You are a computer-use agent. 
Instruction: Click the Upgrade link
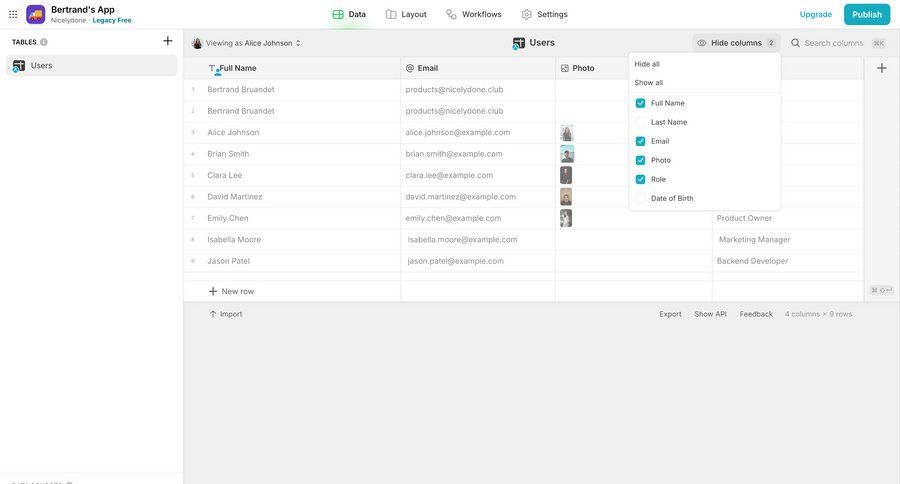[816, 14]
